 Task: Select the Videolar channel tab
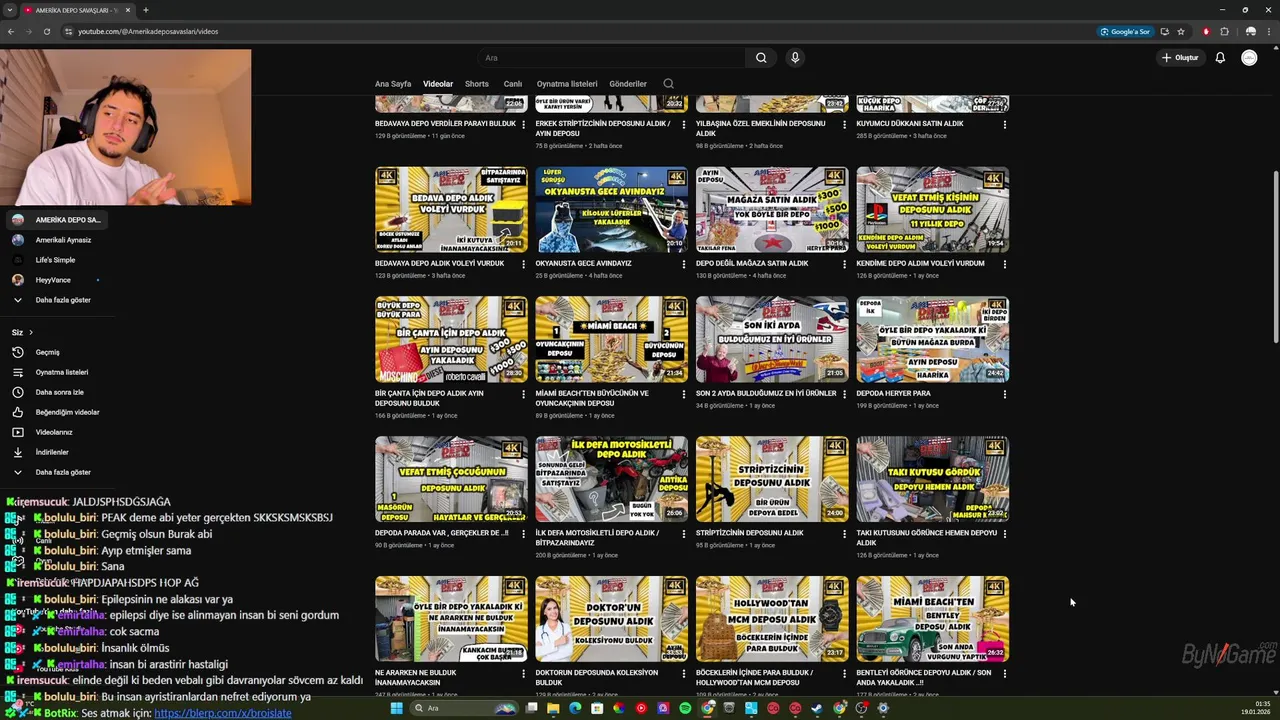(x=438, y=84)
